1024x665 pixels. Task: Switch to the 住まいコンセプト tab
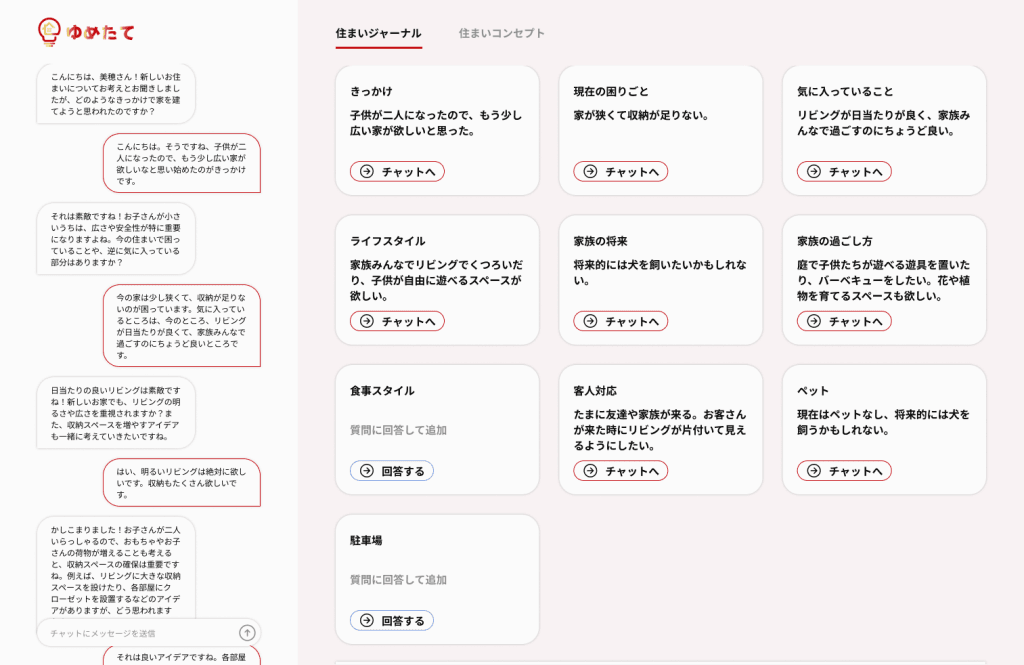(499, 33)
